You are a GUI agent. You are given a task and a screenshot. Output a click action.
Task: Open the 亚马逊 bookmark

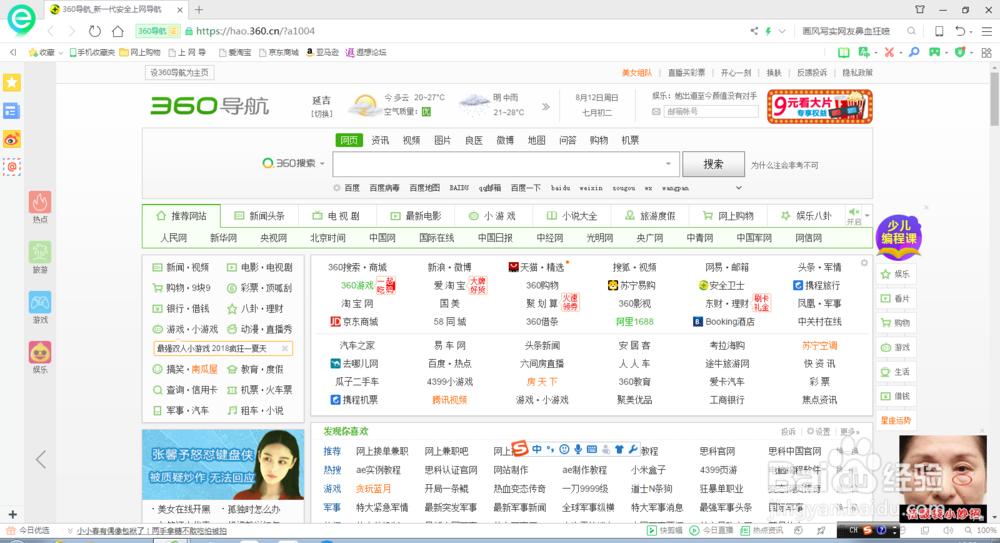322,52
